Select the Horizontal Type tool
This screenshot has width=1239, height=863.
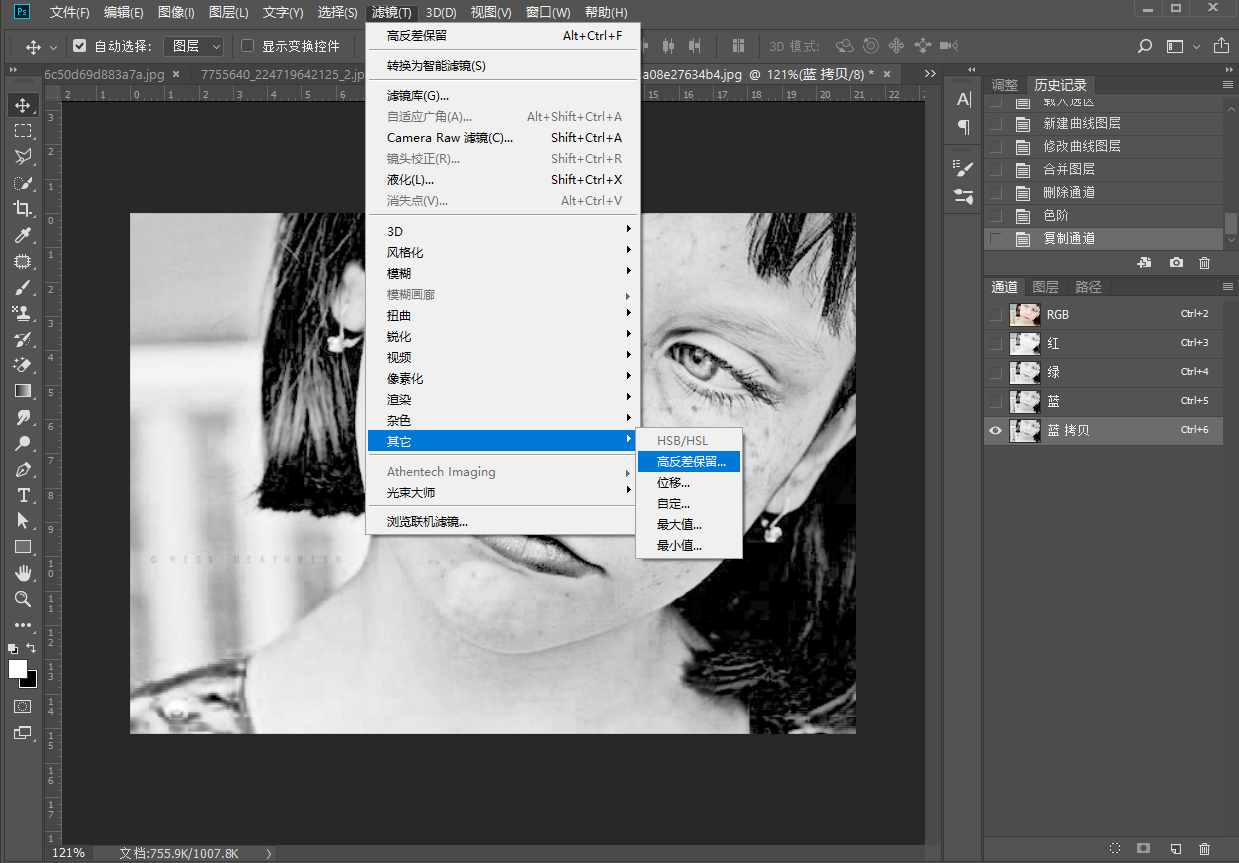tap(23, 495)
